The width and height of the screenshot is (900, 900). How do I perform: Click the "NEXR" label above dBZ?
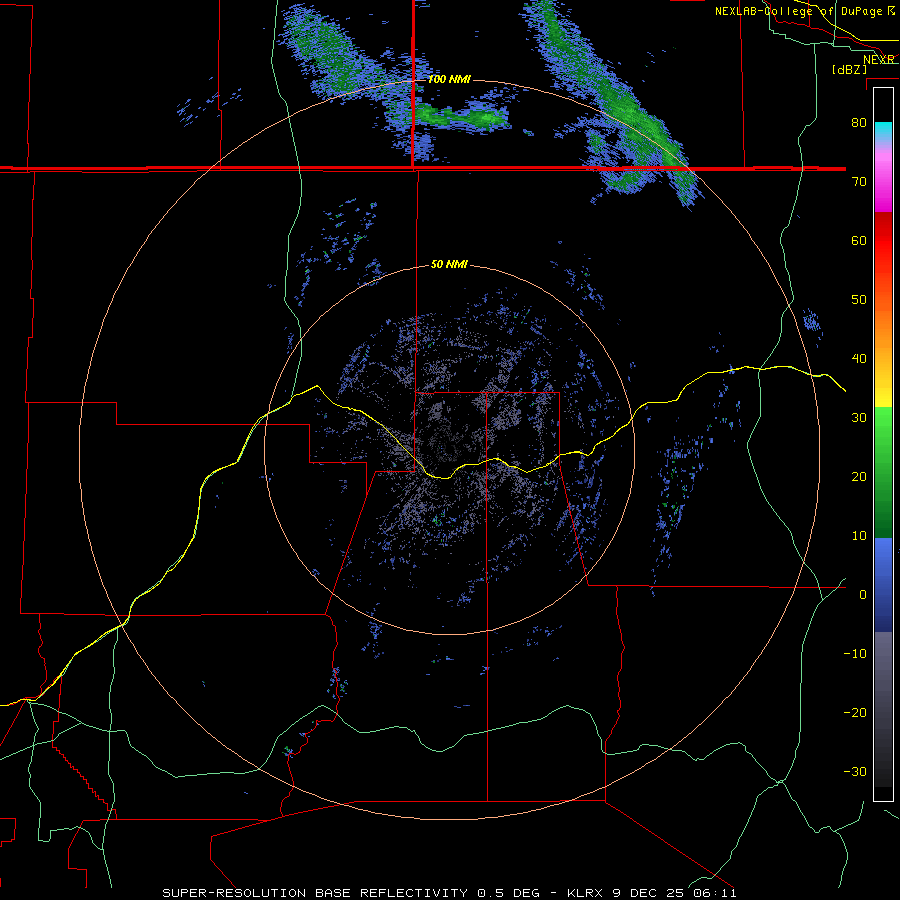(879, 59)
